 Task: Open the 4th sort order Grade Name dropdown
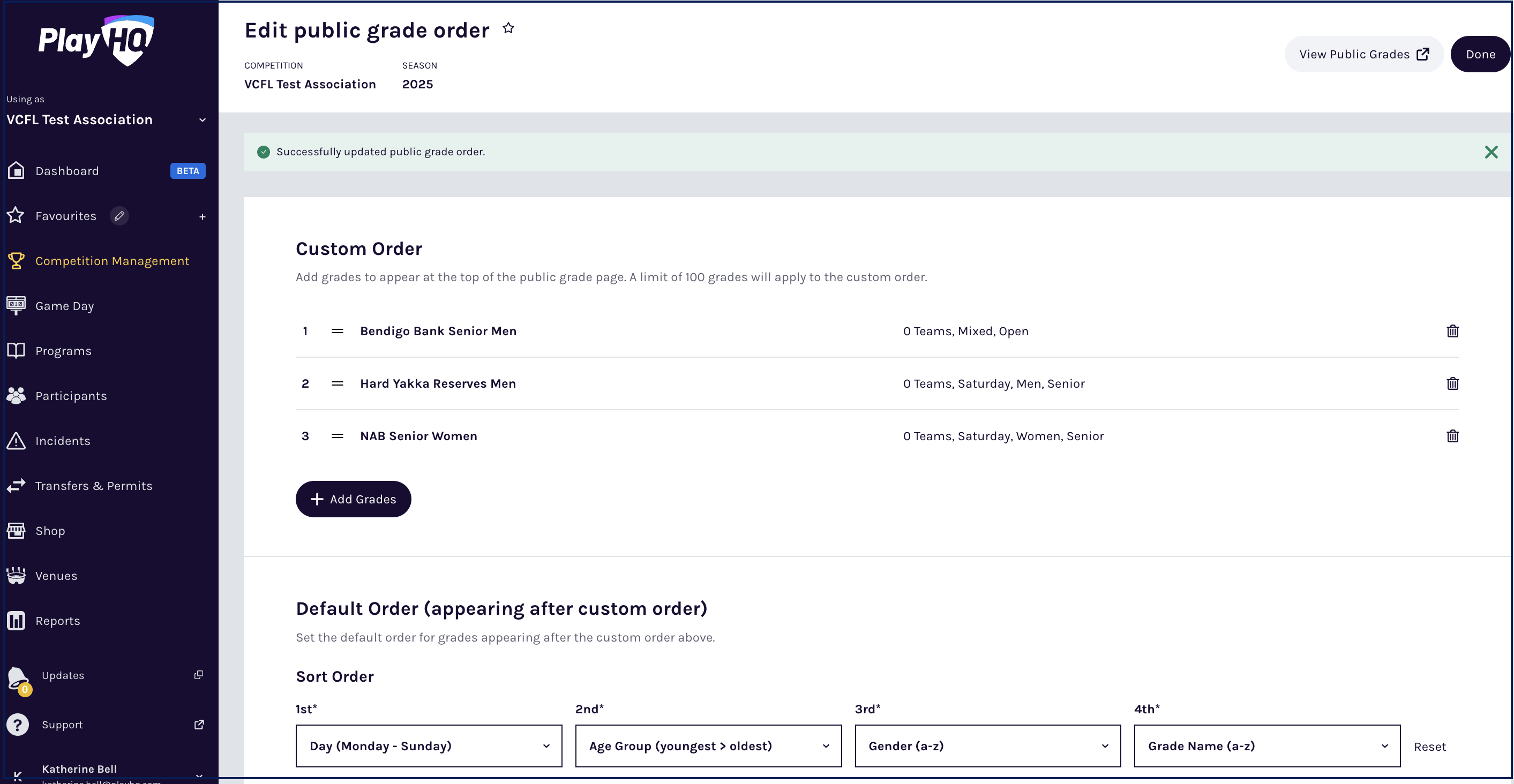(x=1267, y=746)
